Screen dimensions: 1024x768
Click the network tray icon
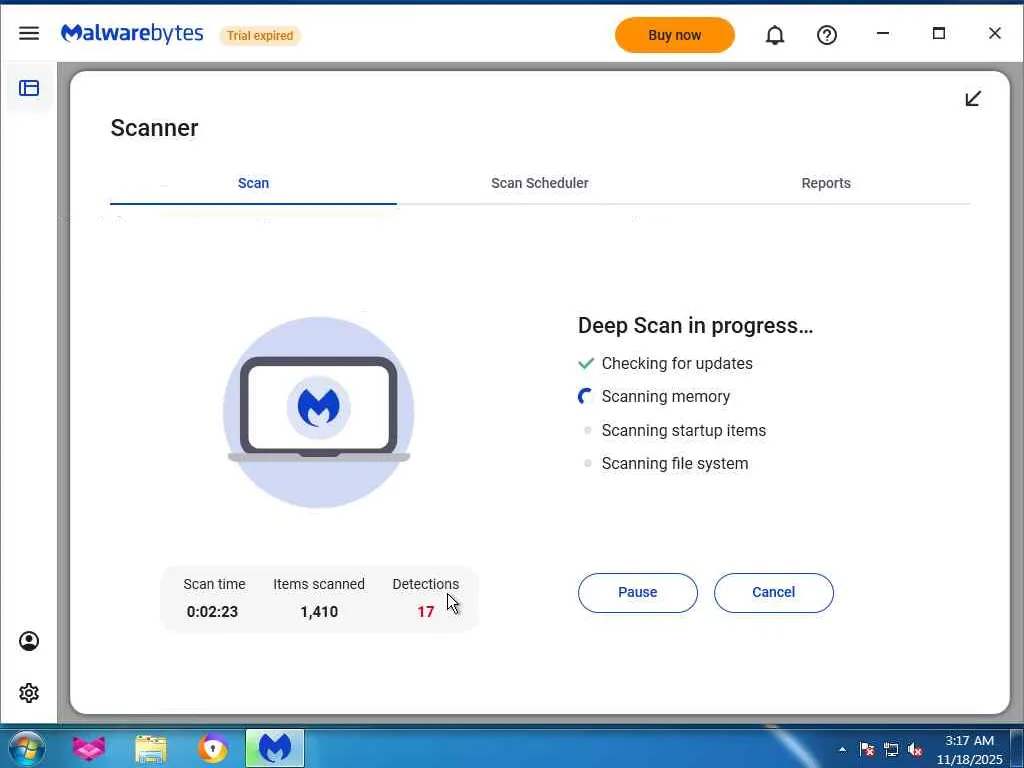tap(891, 749)
